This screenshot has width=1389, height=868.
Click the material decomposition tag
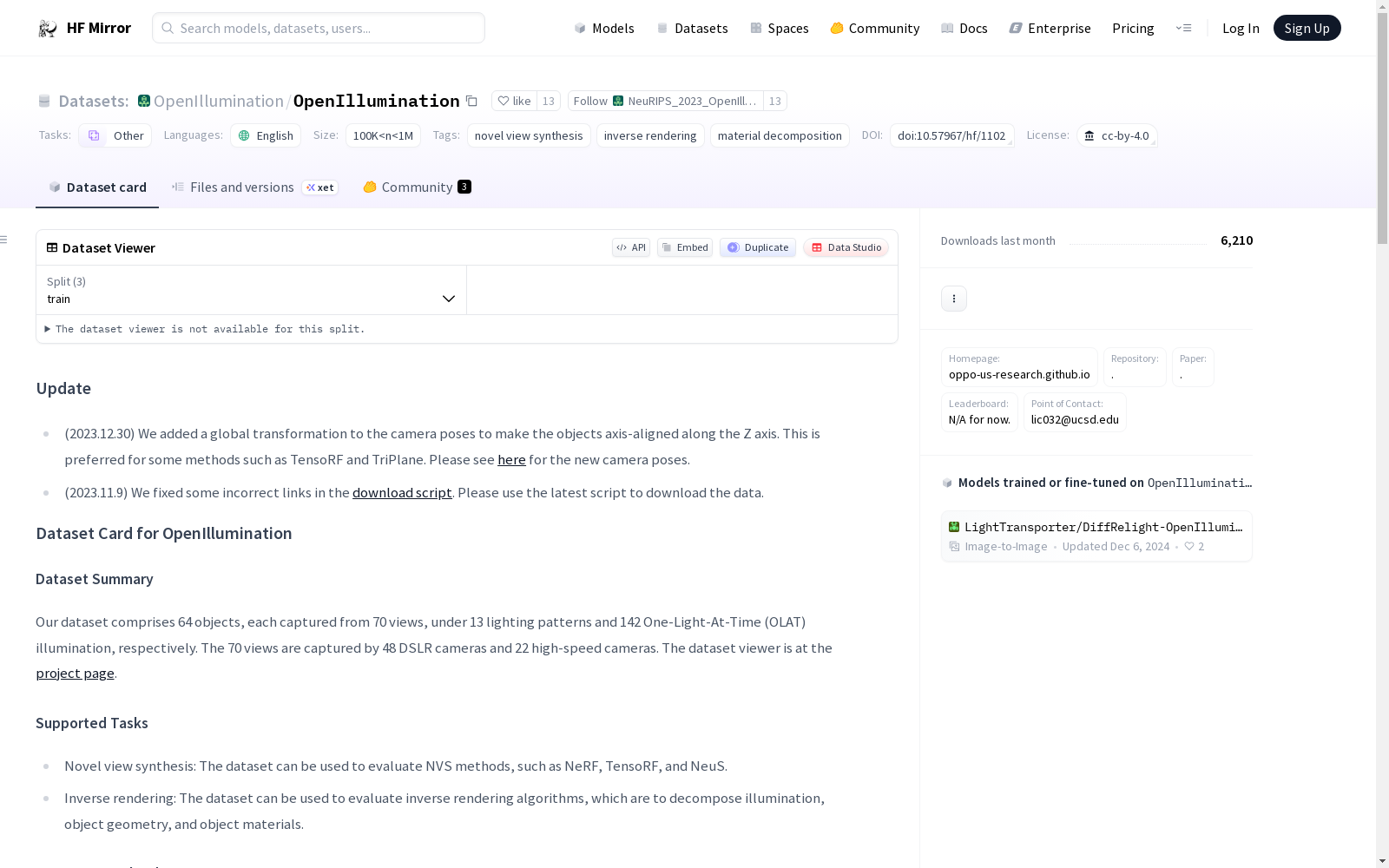(780, 135)
